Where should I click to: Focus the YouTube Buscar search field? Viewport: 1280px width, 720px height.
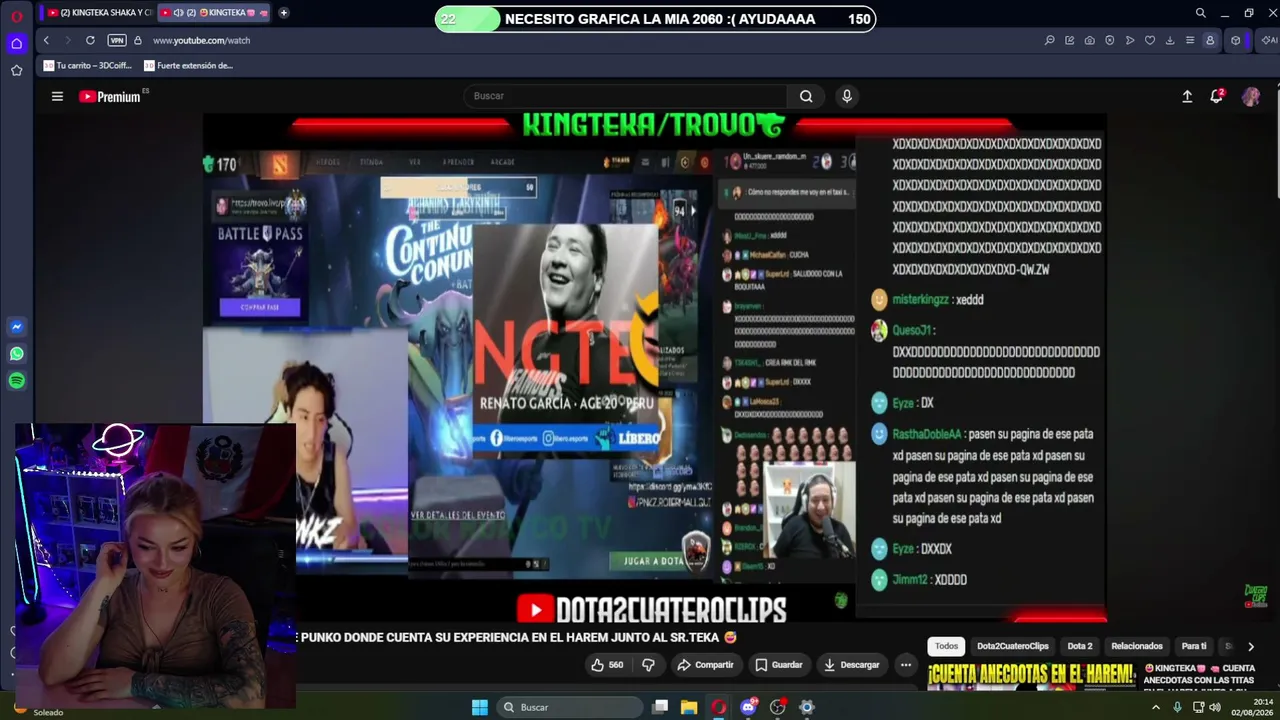tap(626, 96)
